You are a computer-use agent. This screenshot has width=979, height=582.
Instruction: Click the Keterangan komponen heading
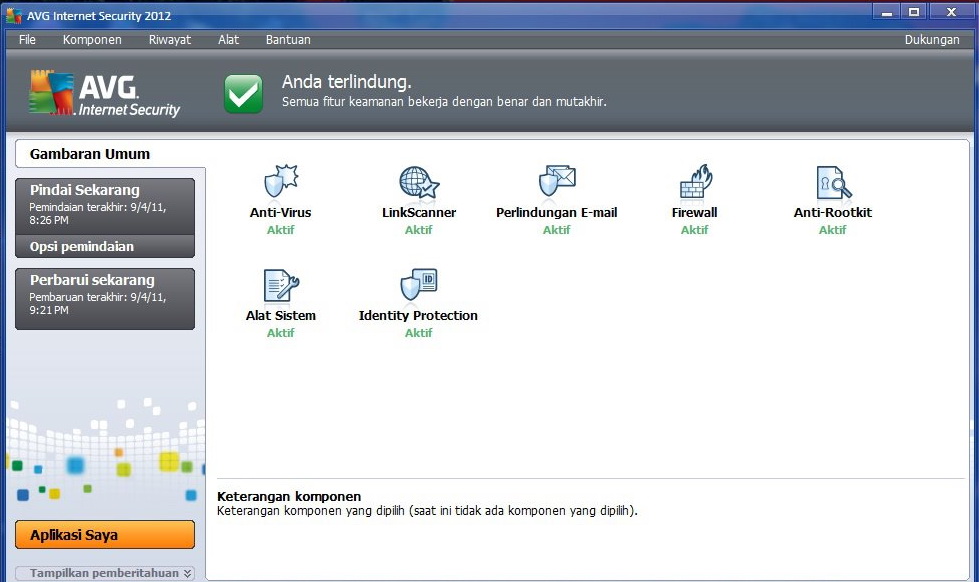point(289,496)
